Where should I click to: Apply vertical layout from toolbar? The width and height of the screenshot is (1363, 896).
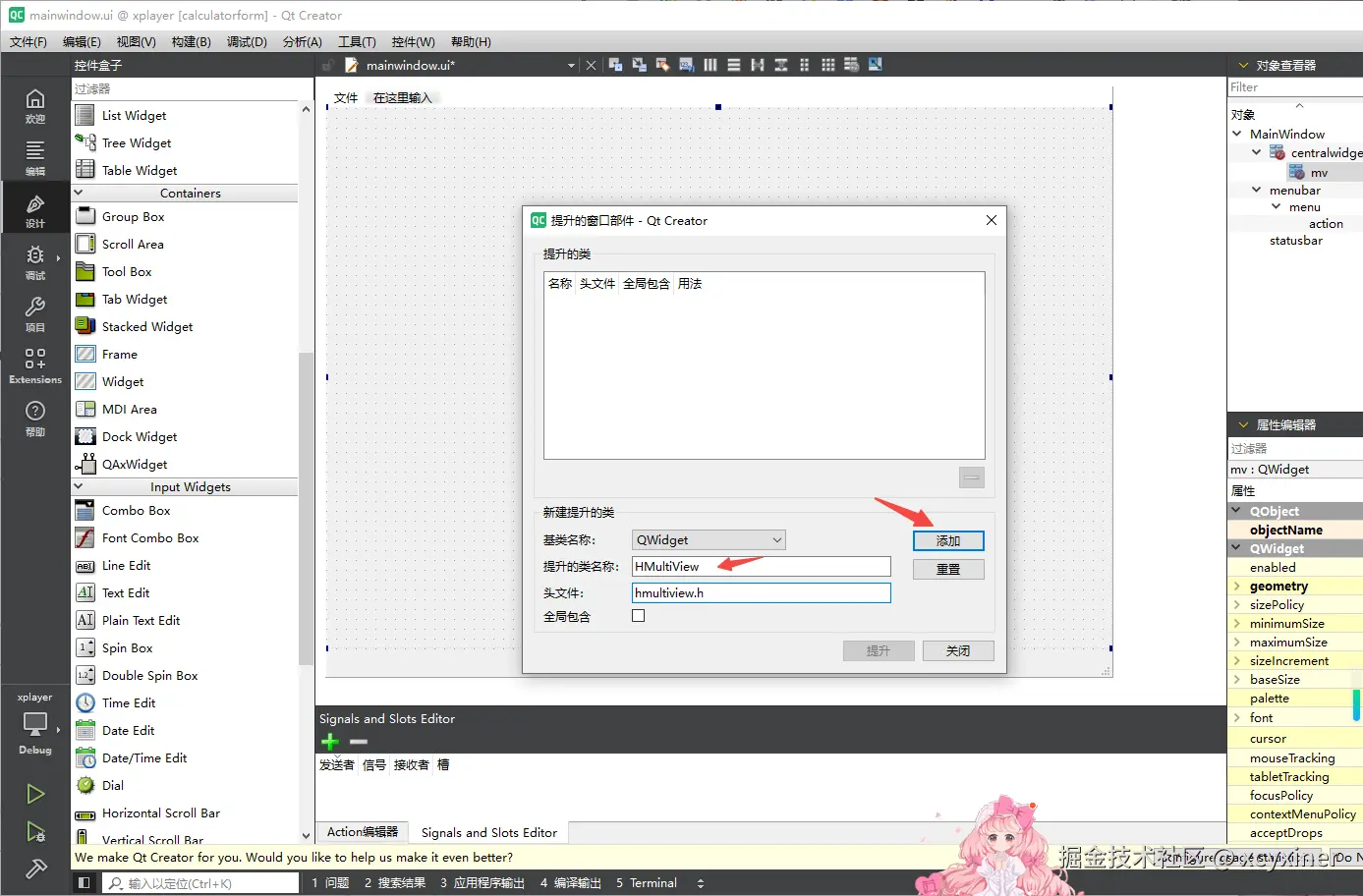(734, 65)
